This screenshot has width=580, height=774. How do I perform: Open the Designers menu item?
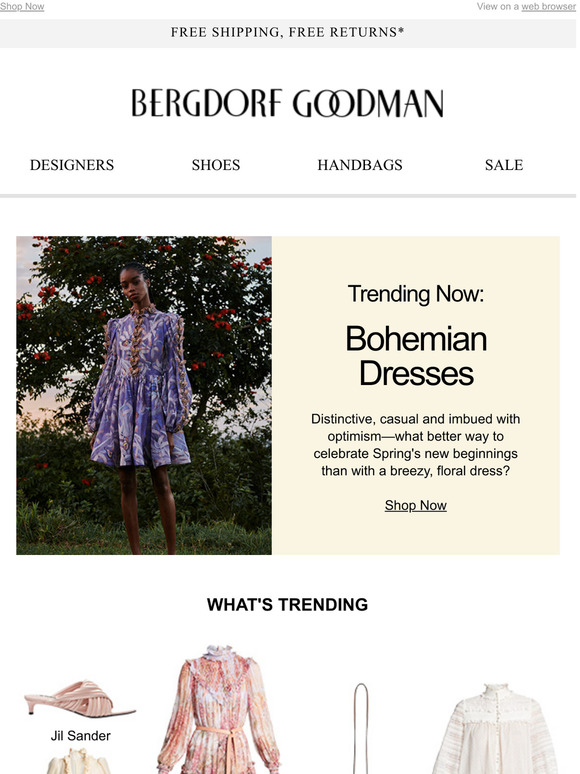tap(72, 165)
